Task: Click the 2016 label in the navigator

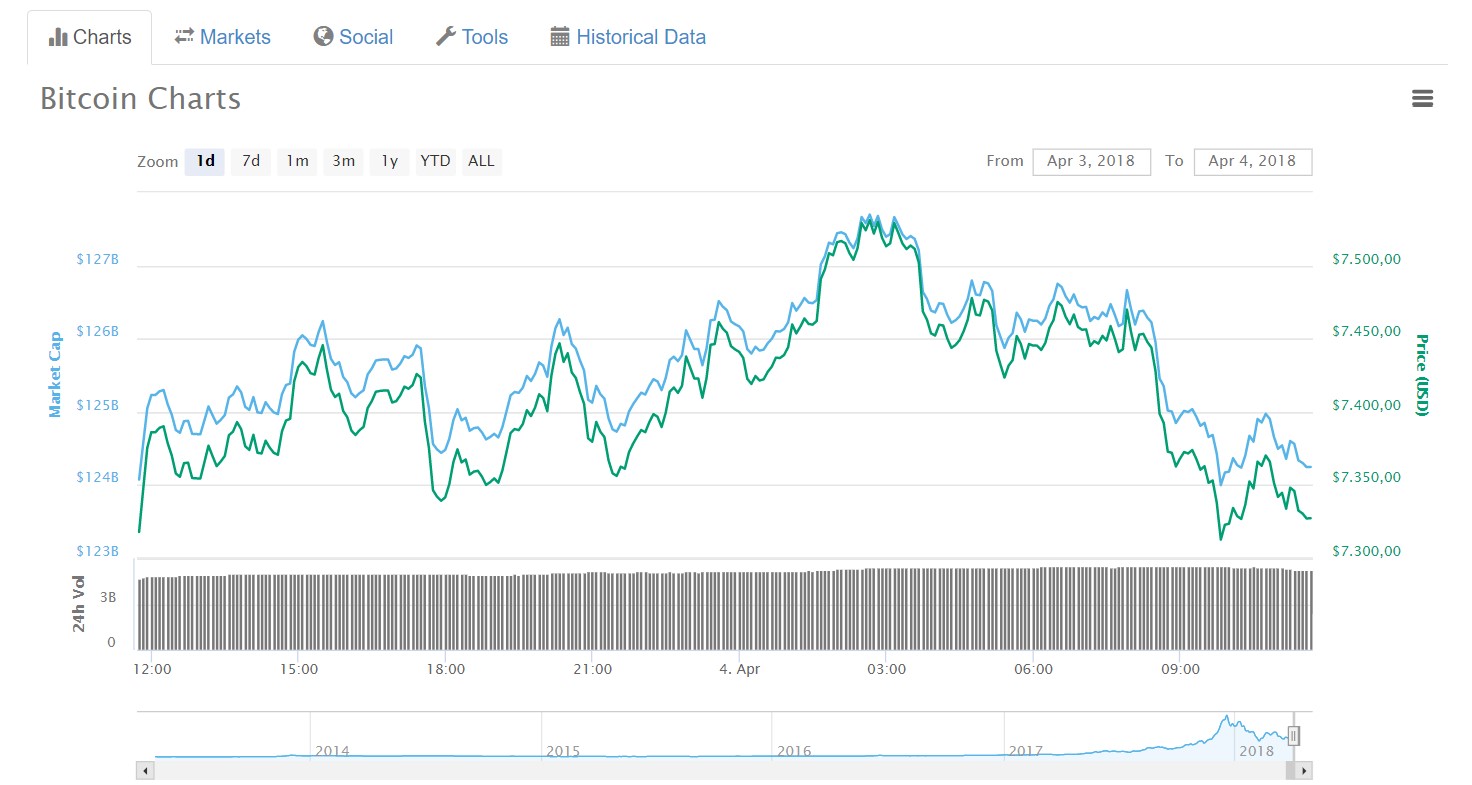Action: pyautogui.click(x=794, y=751)
